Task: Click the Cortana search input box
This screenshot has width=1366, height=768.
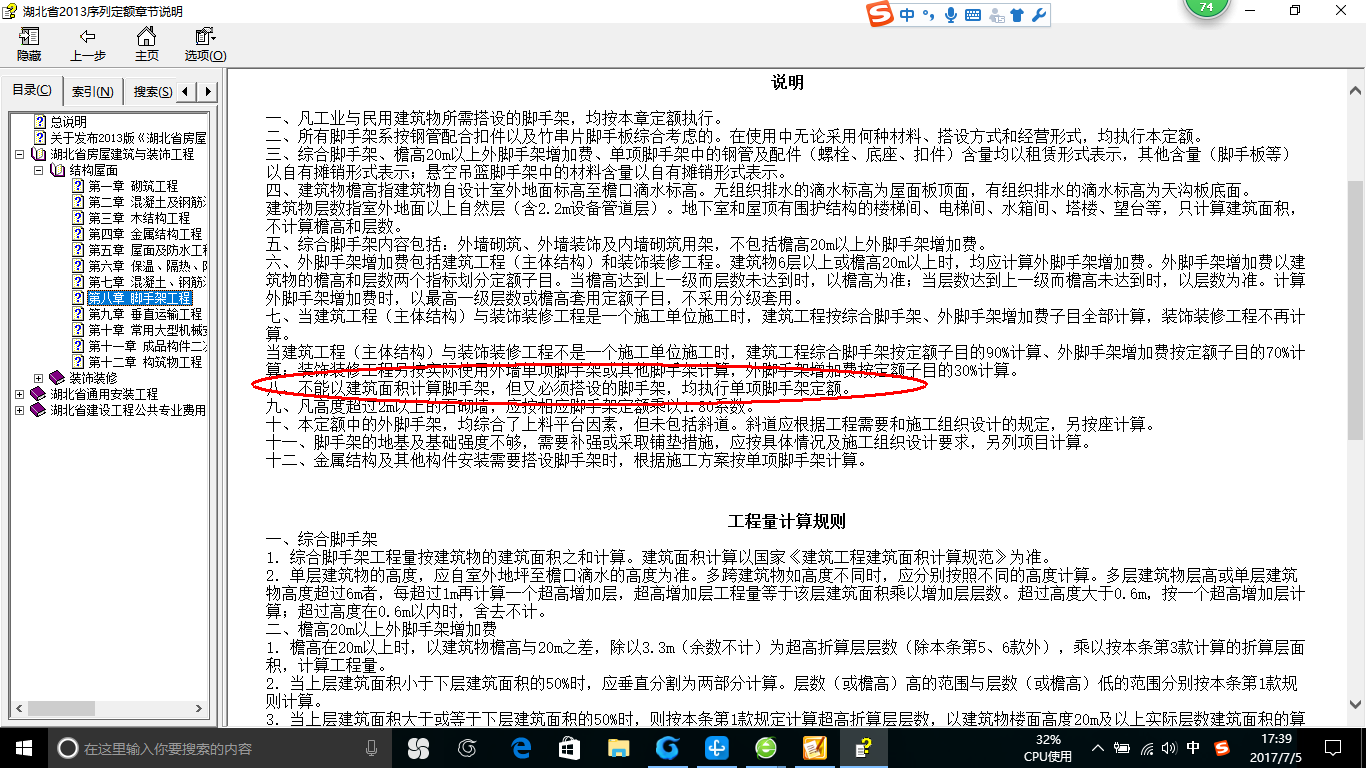Action: (220, 748)
